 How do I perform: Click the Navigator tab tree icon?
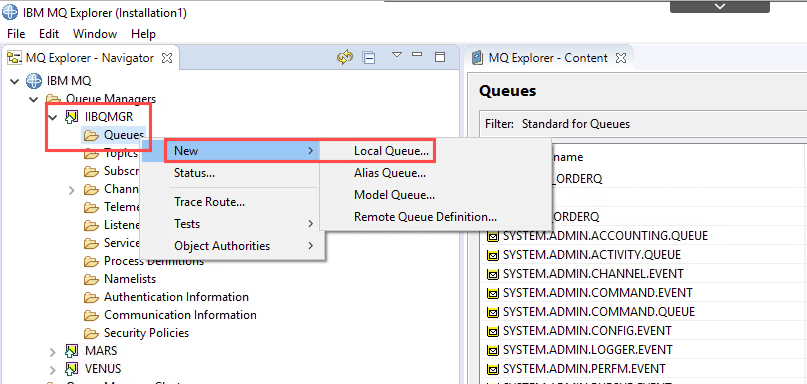coord(14,58)
